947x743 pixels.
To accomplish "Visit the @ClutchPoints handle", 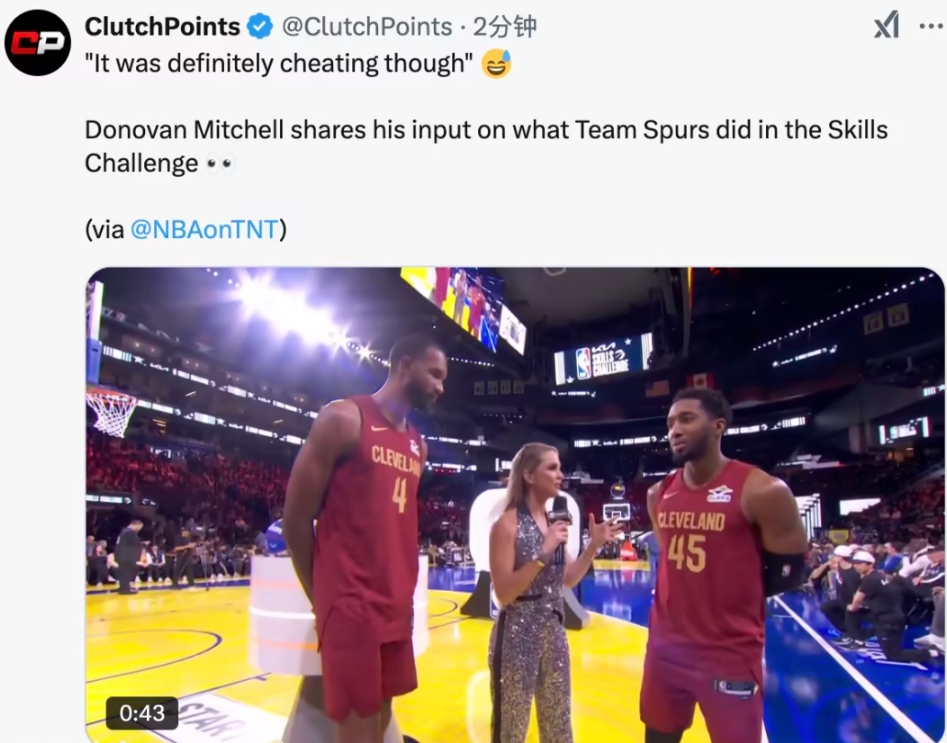I will click(367, 27).
